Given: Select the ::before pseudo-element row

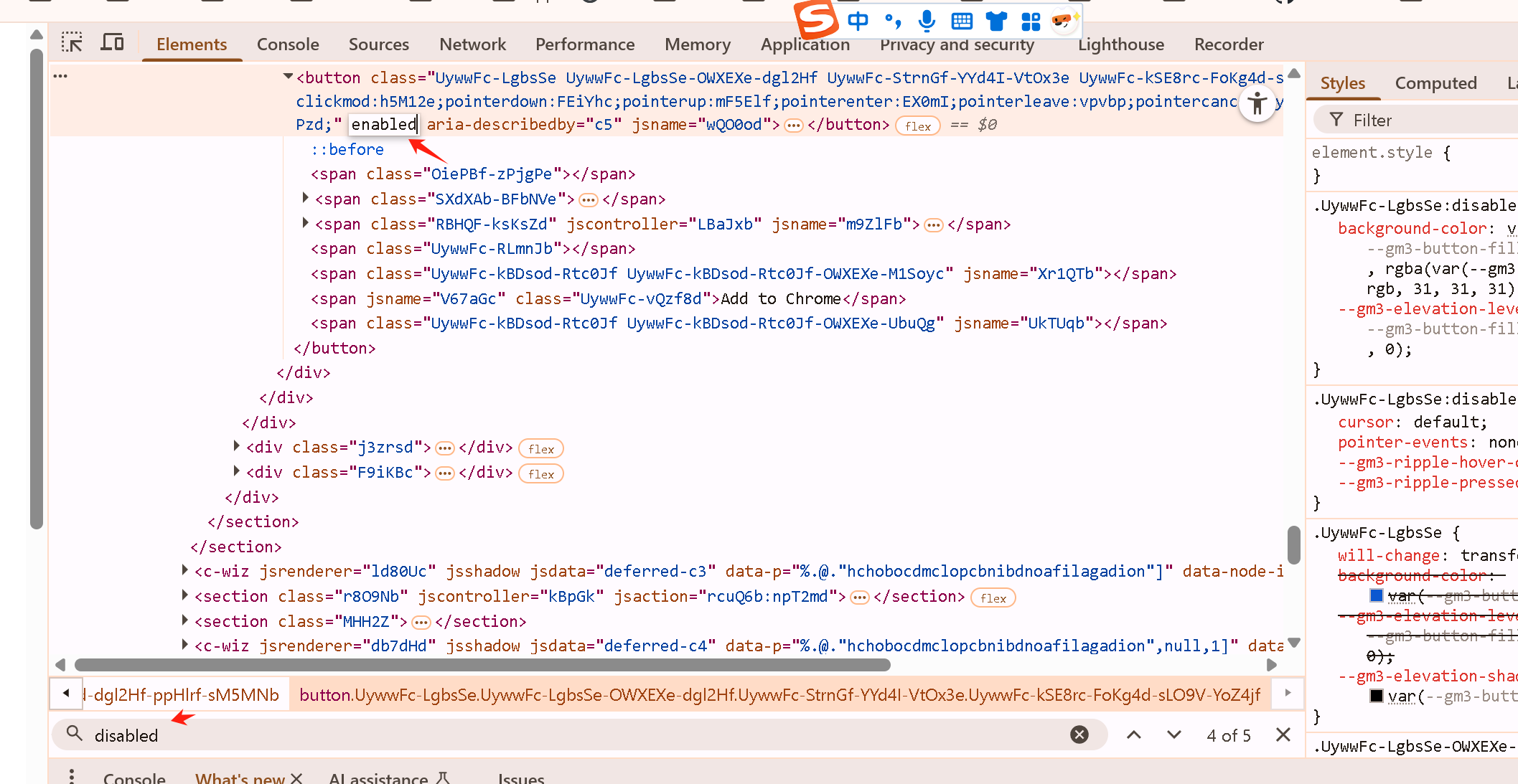Looking at the screenshot, I should (347, 149).
